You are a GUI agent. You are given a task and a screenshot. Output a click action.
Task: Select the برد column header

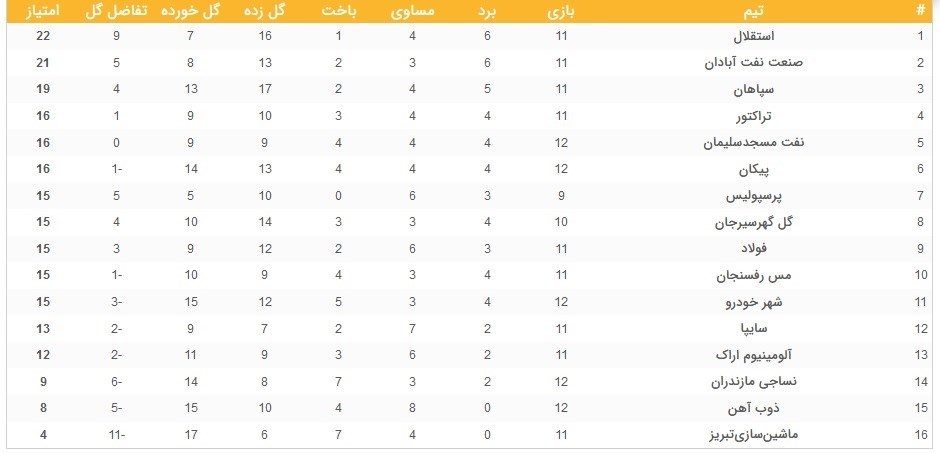pos(486,13)
